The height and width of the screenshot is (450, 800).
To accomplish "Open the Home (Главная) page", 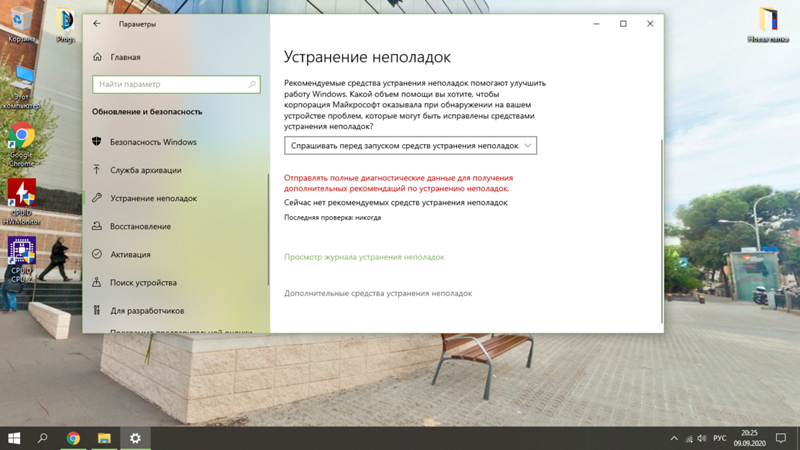I will pos(125,57).
